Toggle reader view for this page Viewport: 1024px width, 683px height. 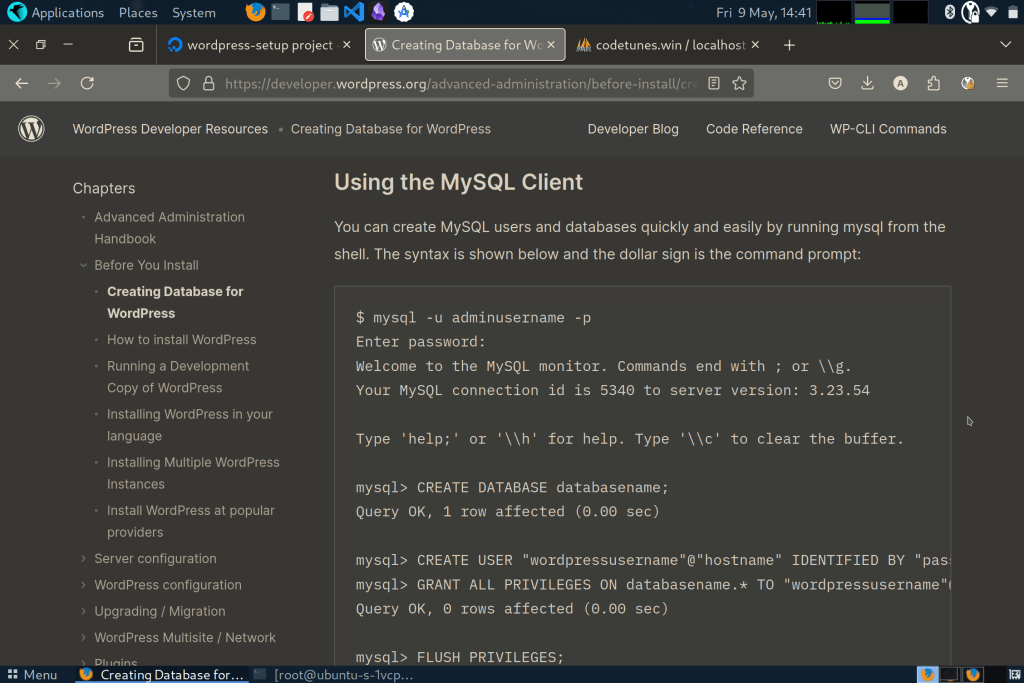click(714, 84)
